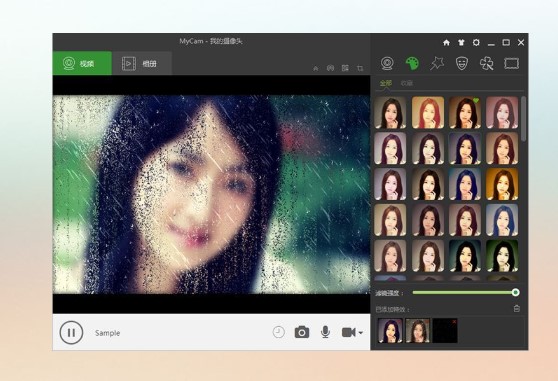Open the skin shirt icon in title bar
The image size is (558, 381).
461,43
